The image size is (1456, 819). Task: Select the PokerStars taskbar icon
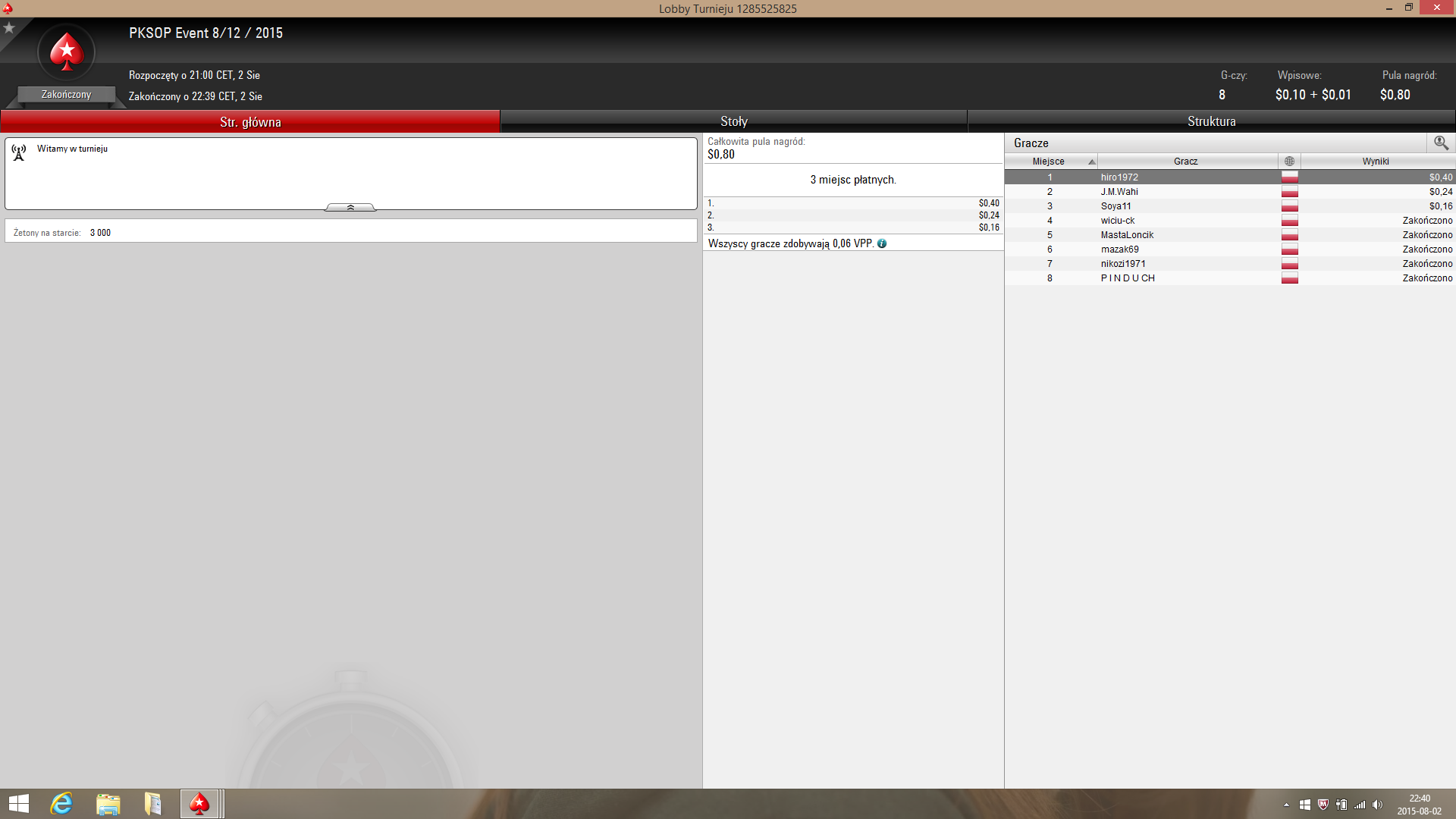(199, 804)
